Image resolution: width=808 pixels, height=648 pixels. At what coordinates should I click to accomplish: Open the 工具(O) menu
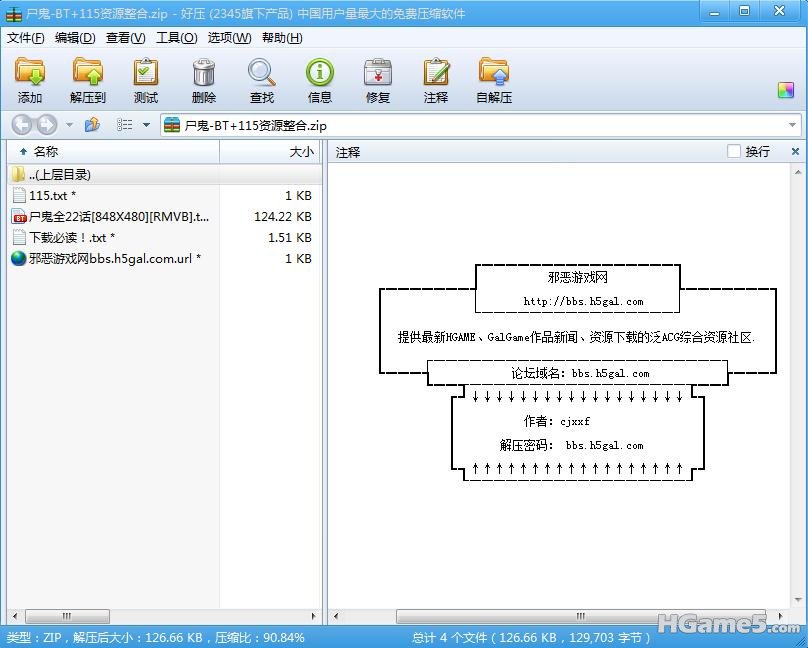point(176,38)
